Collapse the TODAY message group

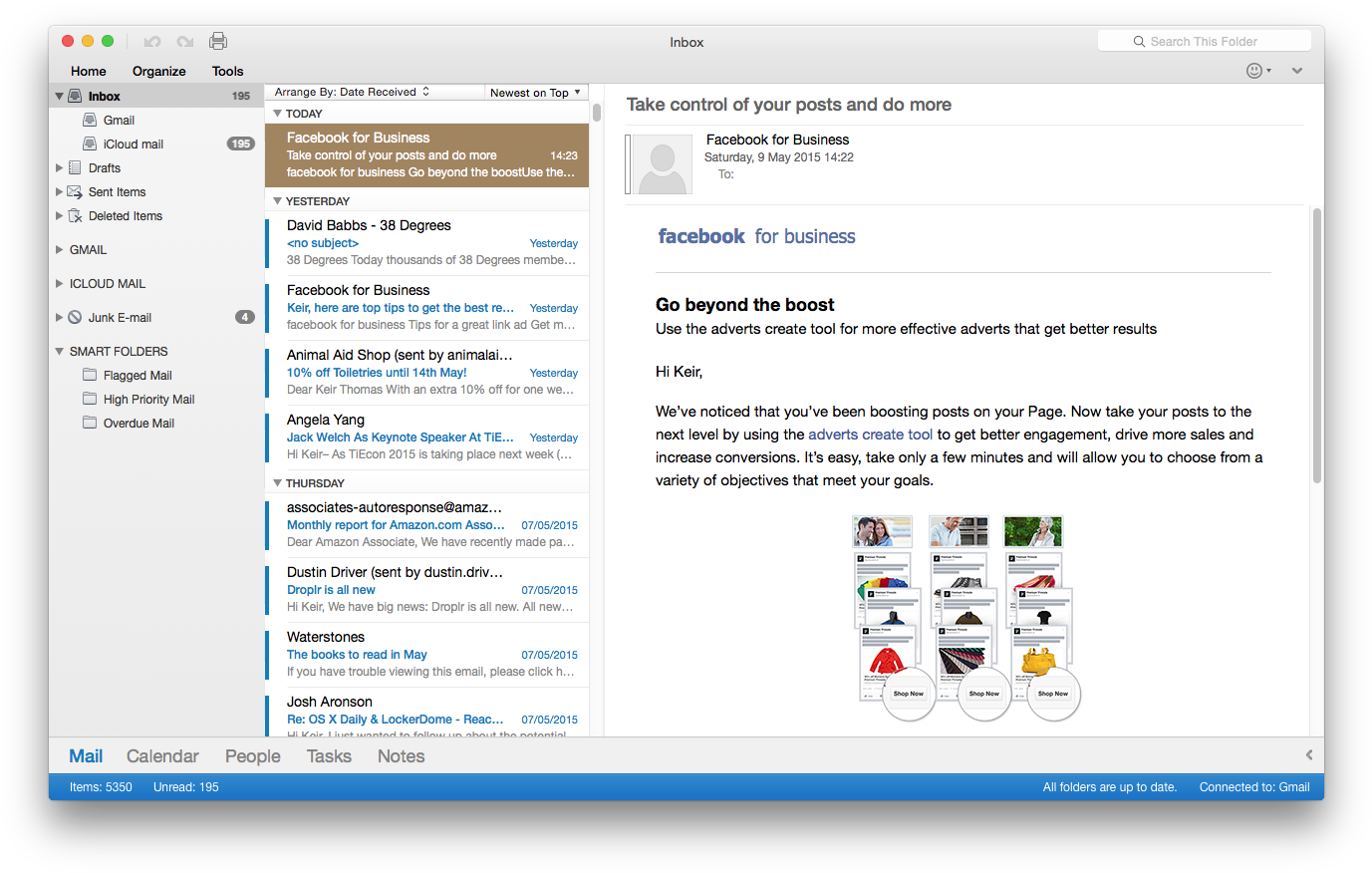pos(278,114)
